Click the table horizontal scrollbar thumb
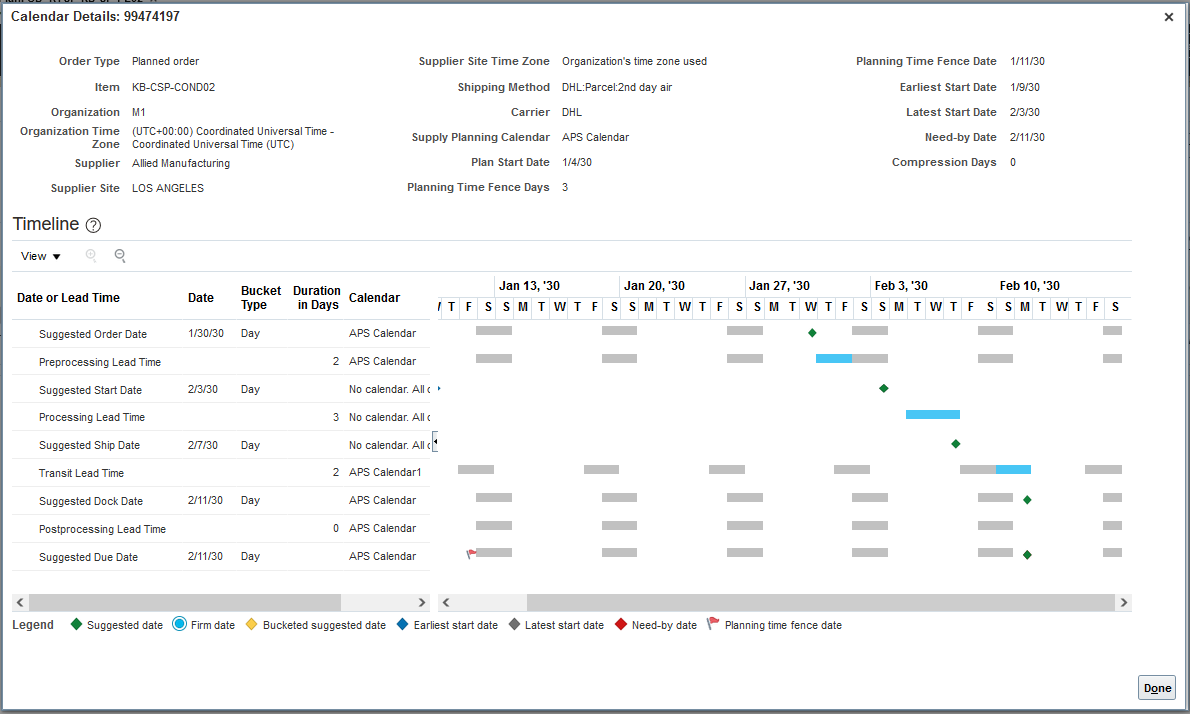 (185, 602)
